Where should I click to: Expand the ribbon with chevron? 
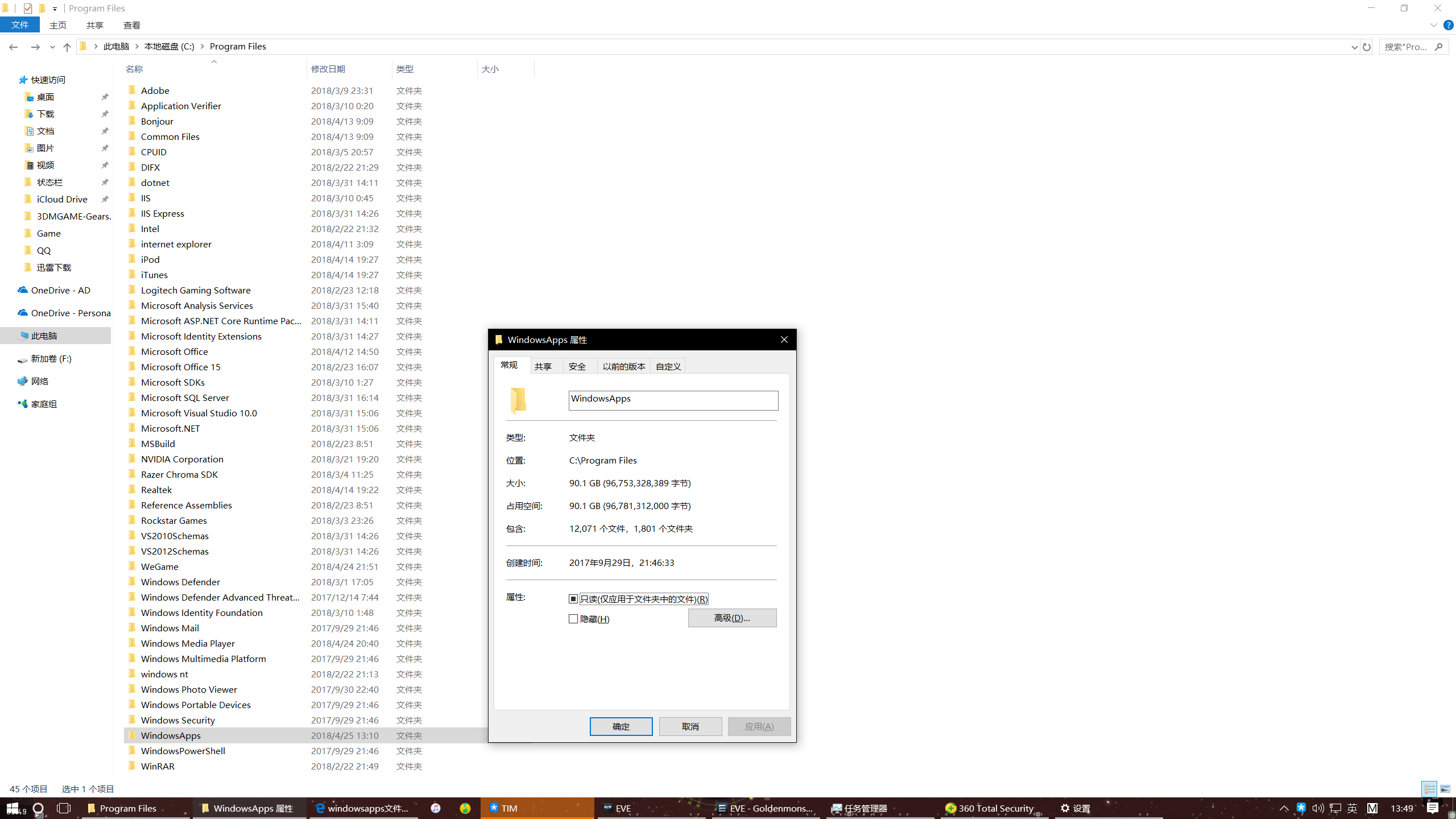pos(1433,25)
